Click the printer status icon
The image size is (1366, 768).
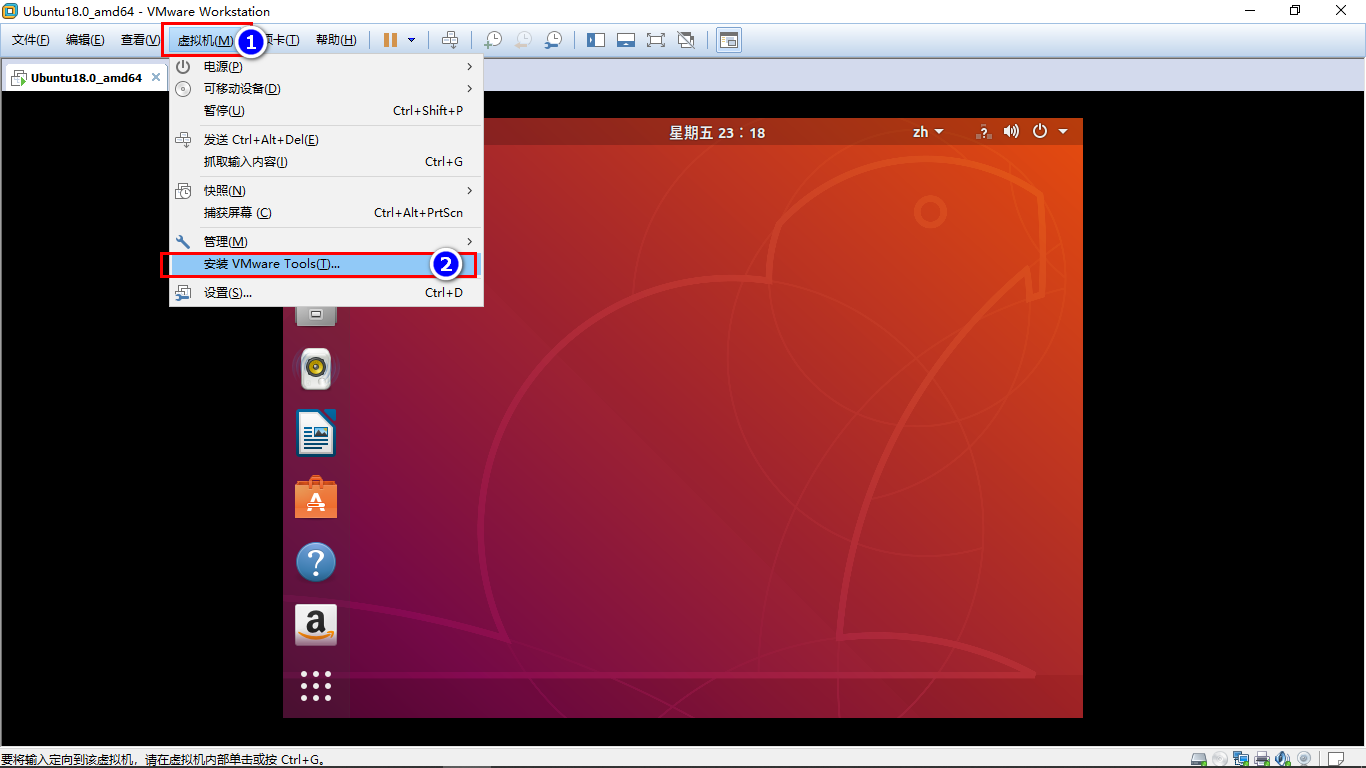(1262, 759)
